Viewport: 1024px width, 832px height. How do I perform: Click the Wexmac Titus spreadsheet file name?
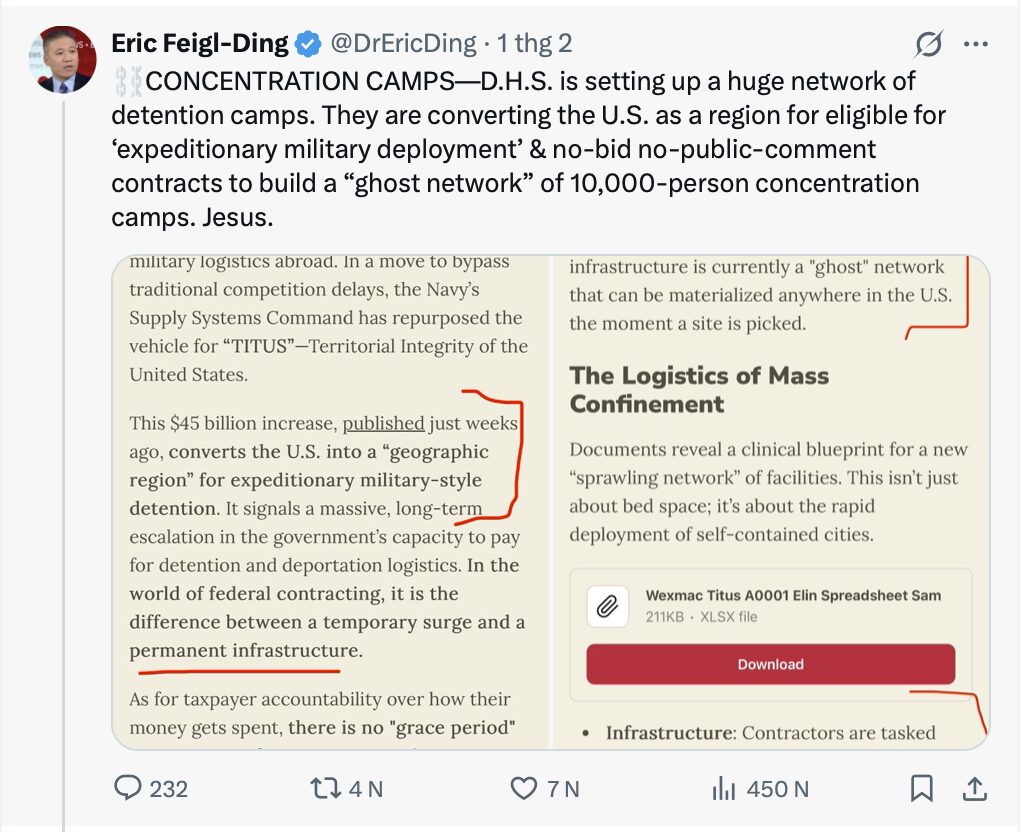[x=792, y=595]
